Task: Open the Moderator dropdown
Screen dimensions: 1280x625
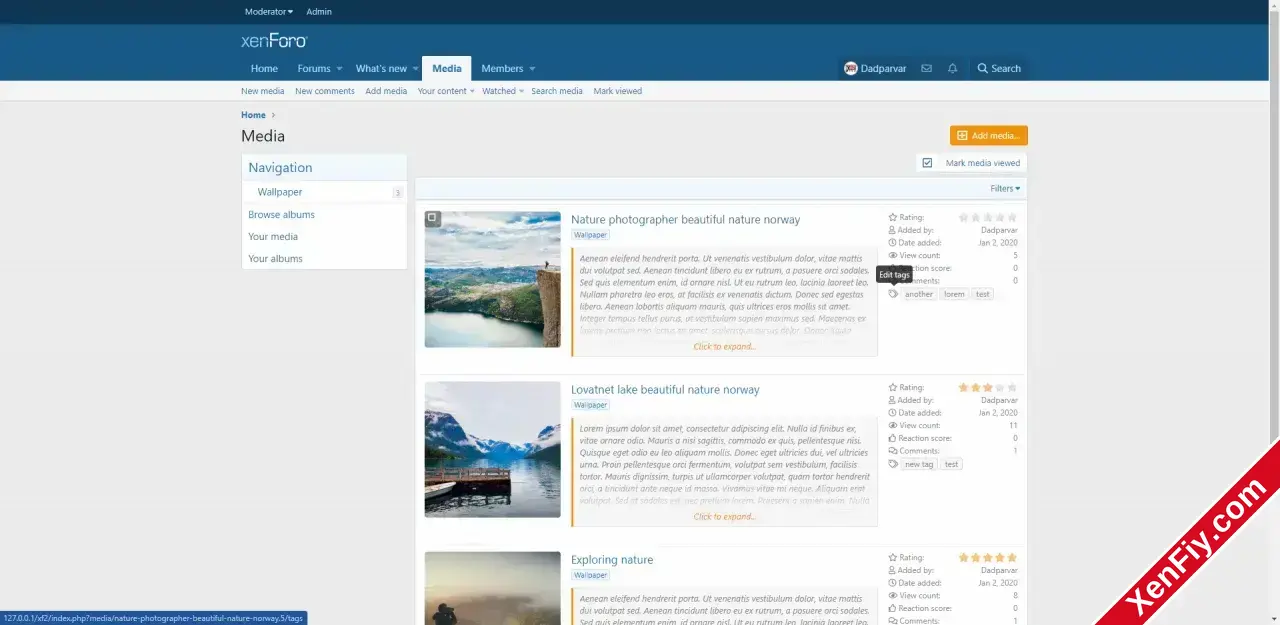Action: click(269, 12)
